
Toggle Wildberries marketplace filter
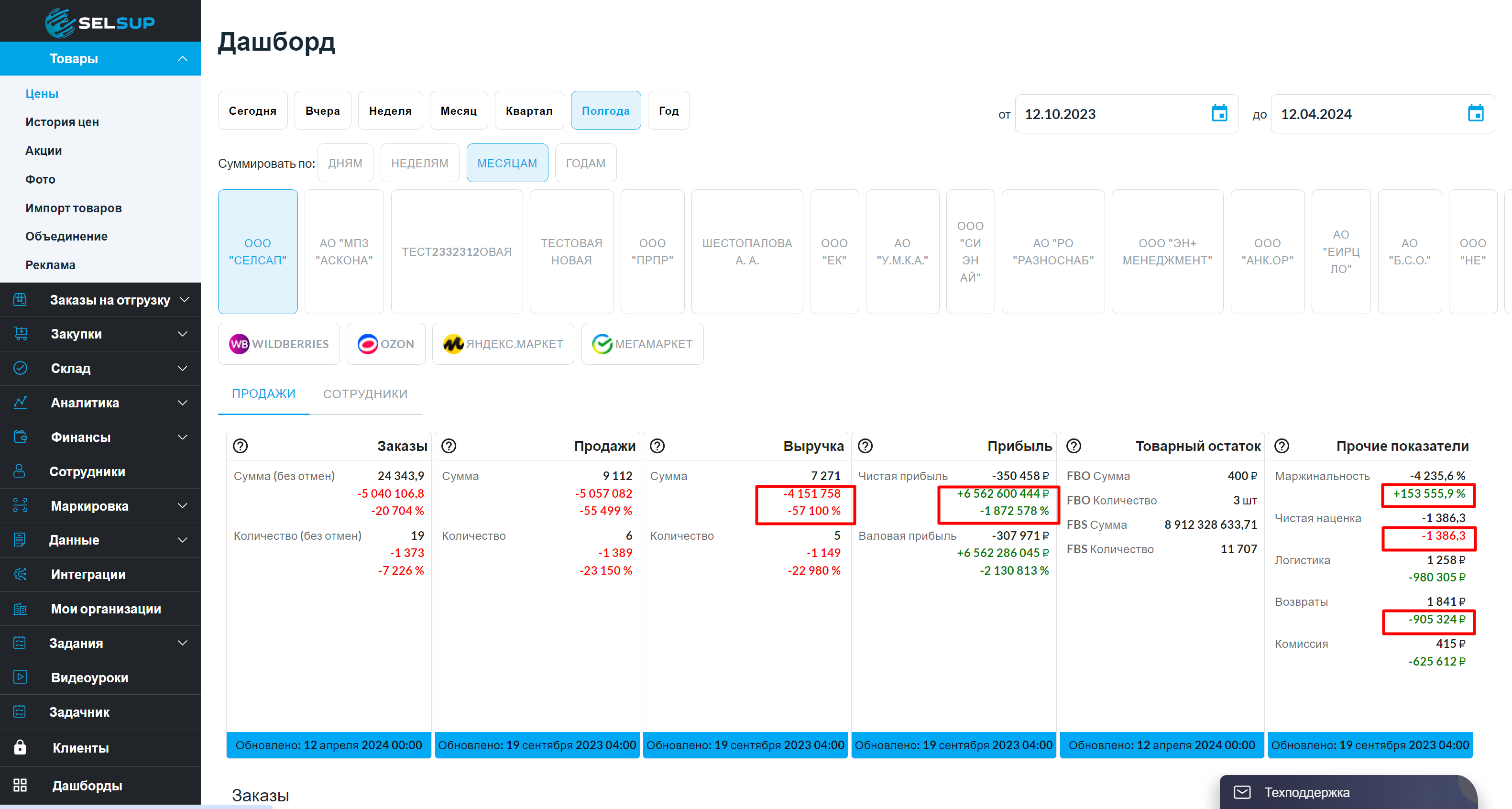(279, 344)
